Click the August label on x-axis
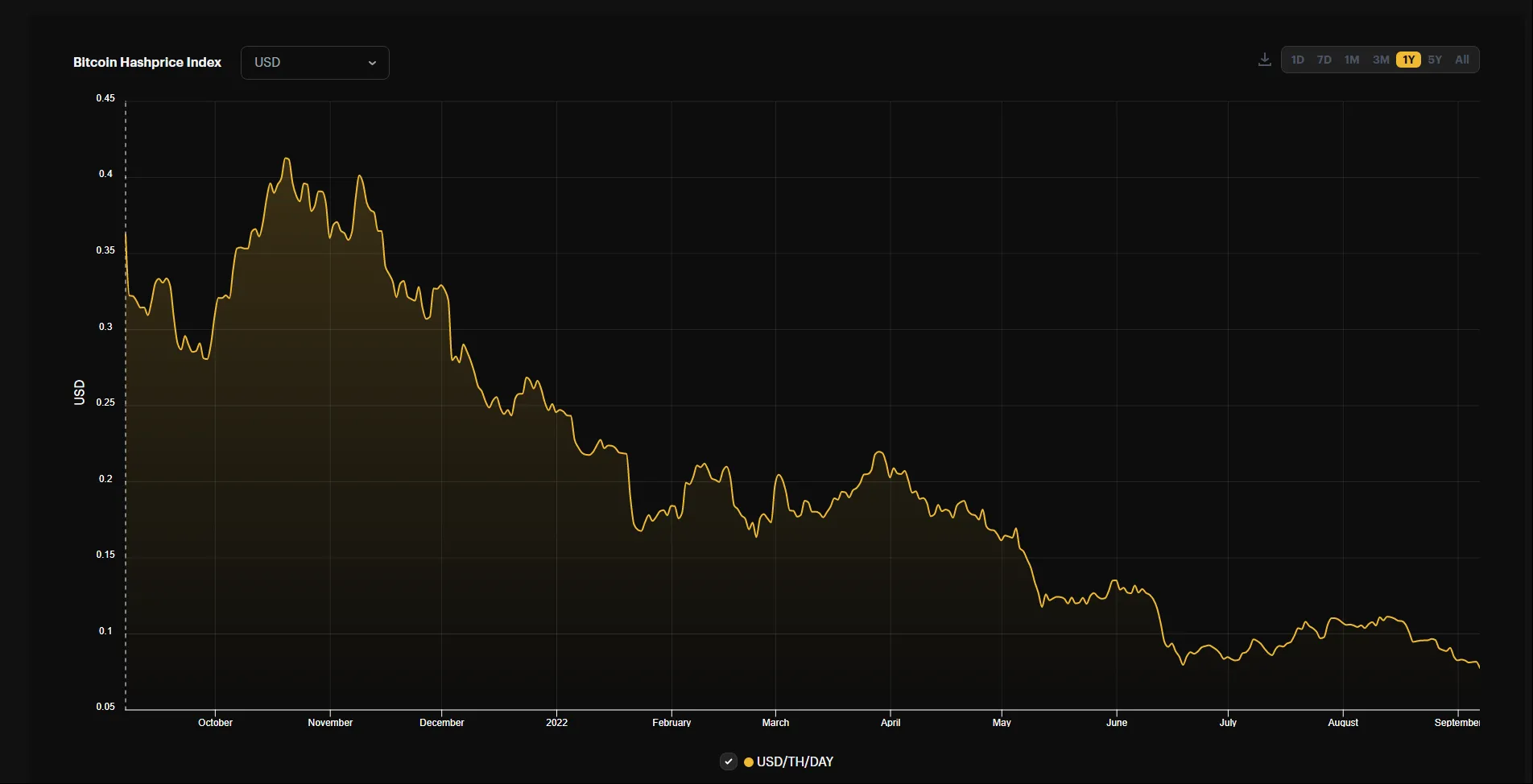The height and width of the screenshot is (784, 1533). coord(1342,722)
